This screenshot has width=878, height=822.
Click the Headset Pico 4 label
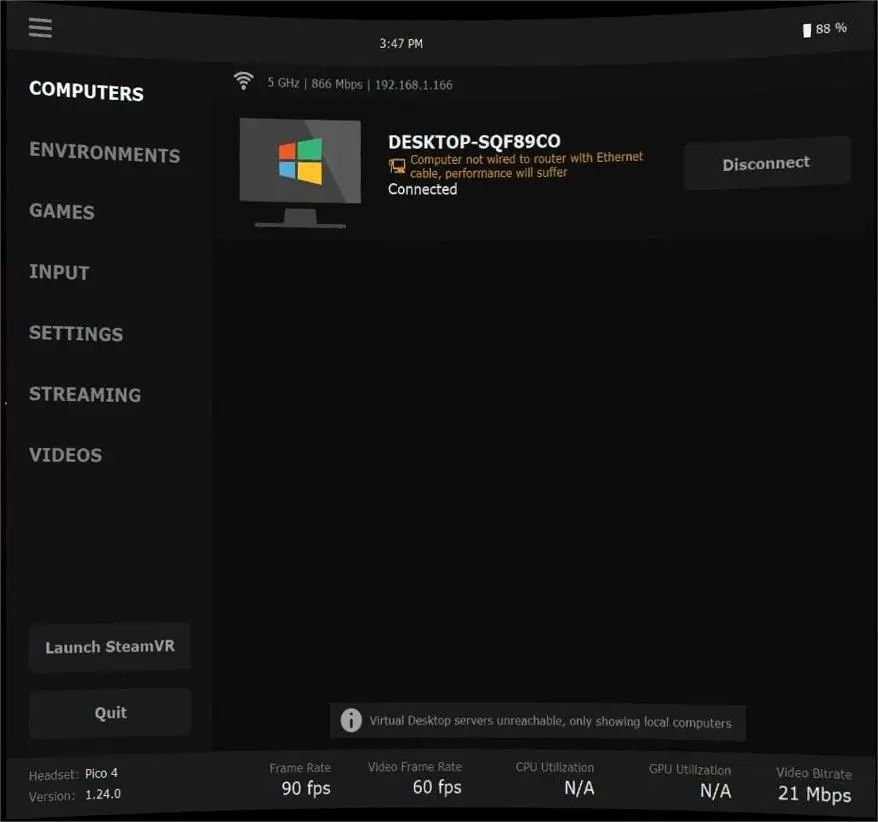pos(73,774)
